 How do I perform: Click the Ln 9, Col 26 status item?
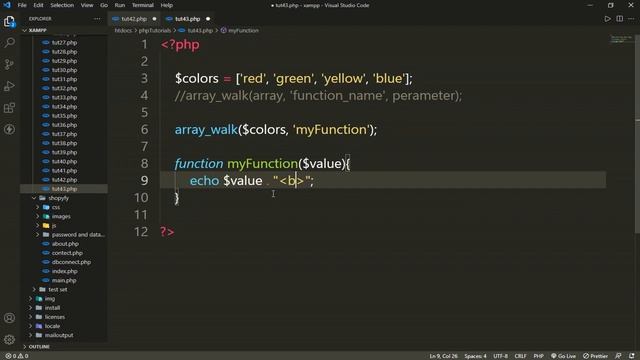[x=443, y=356]
